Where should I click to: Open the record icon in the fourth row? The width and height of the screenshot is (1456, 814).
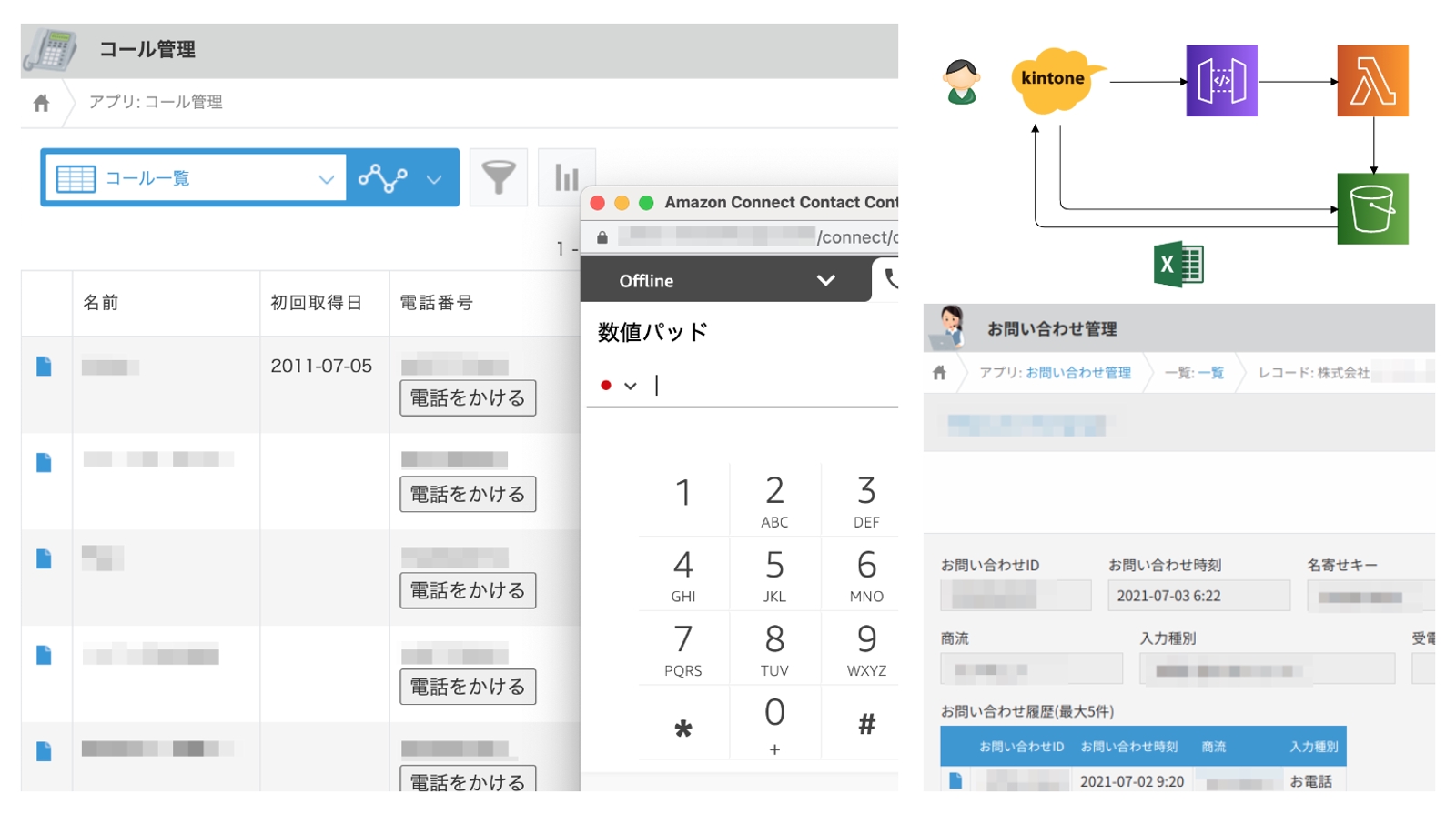pyautogui.click(x=44, y=655)
